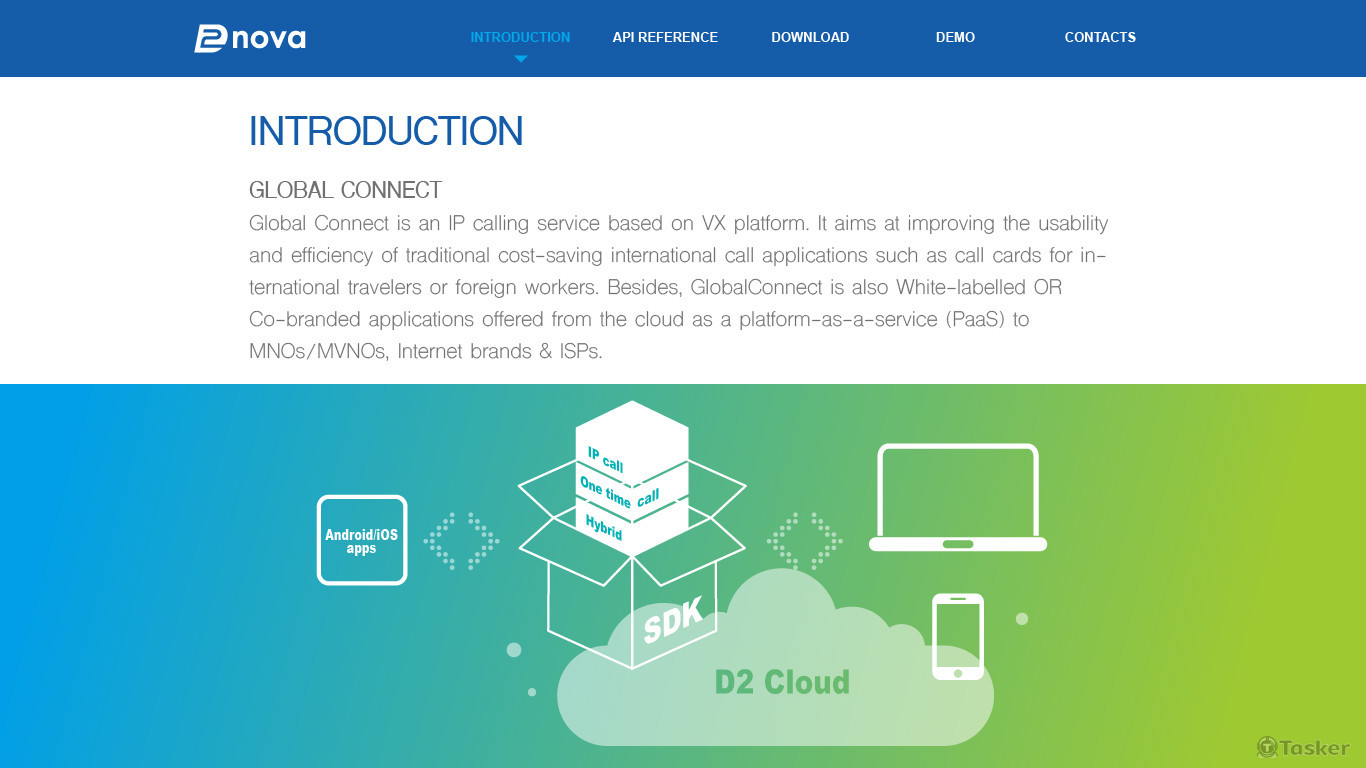Open the Introduction nav tab

(x=520, y=37)
